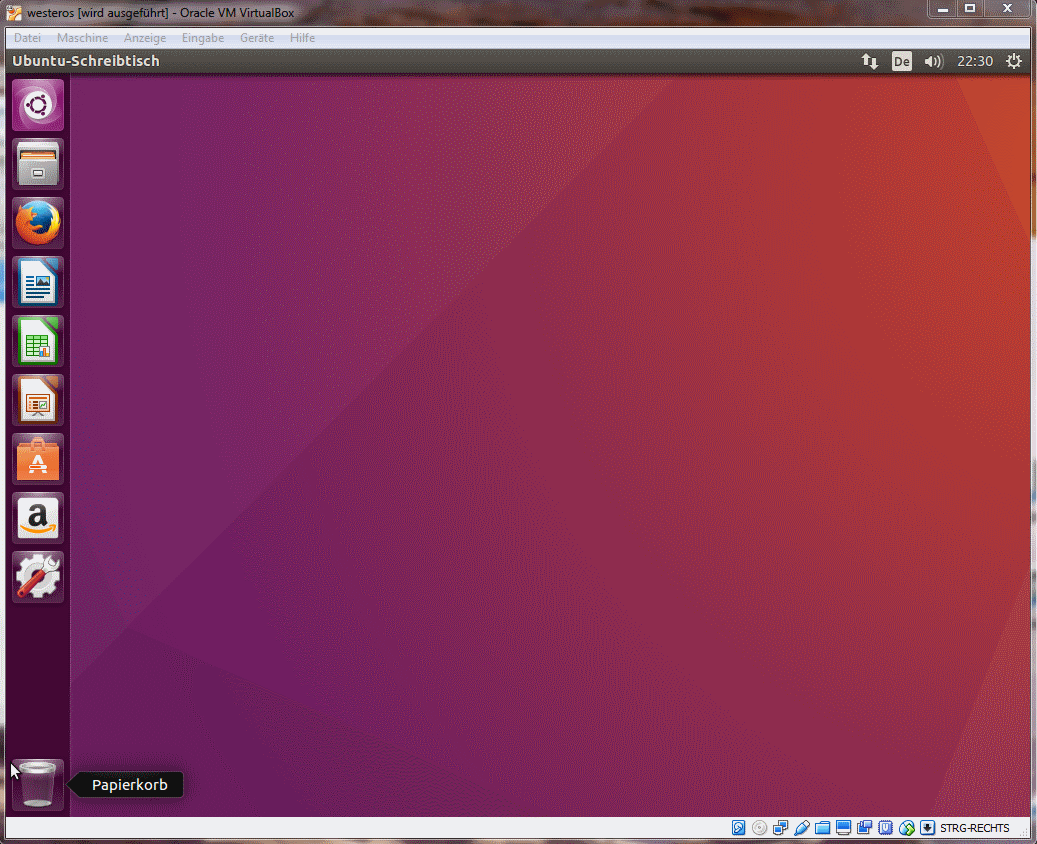Open the Datei menu
This screenshot has width=1037, height=844.
coord(27,38)
